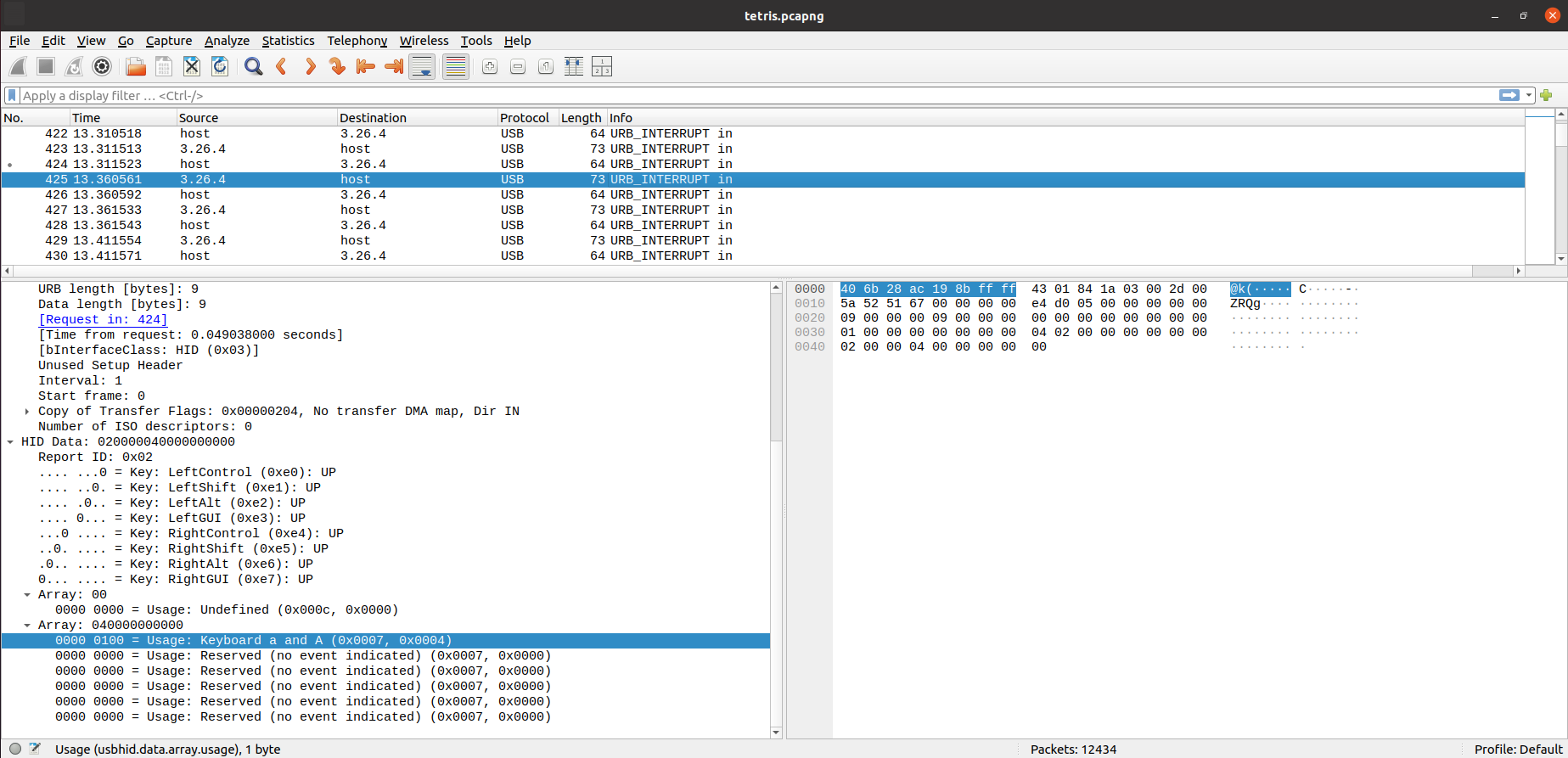The width and height of the screenshot is (1568, 758).
Task: Open the Analyze menu
Action: pyautogui.click(x=227, y=41)
